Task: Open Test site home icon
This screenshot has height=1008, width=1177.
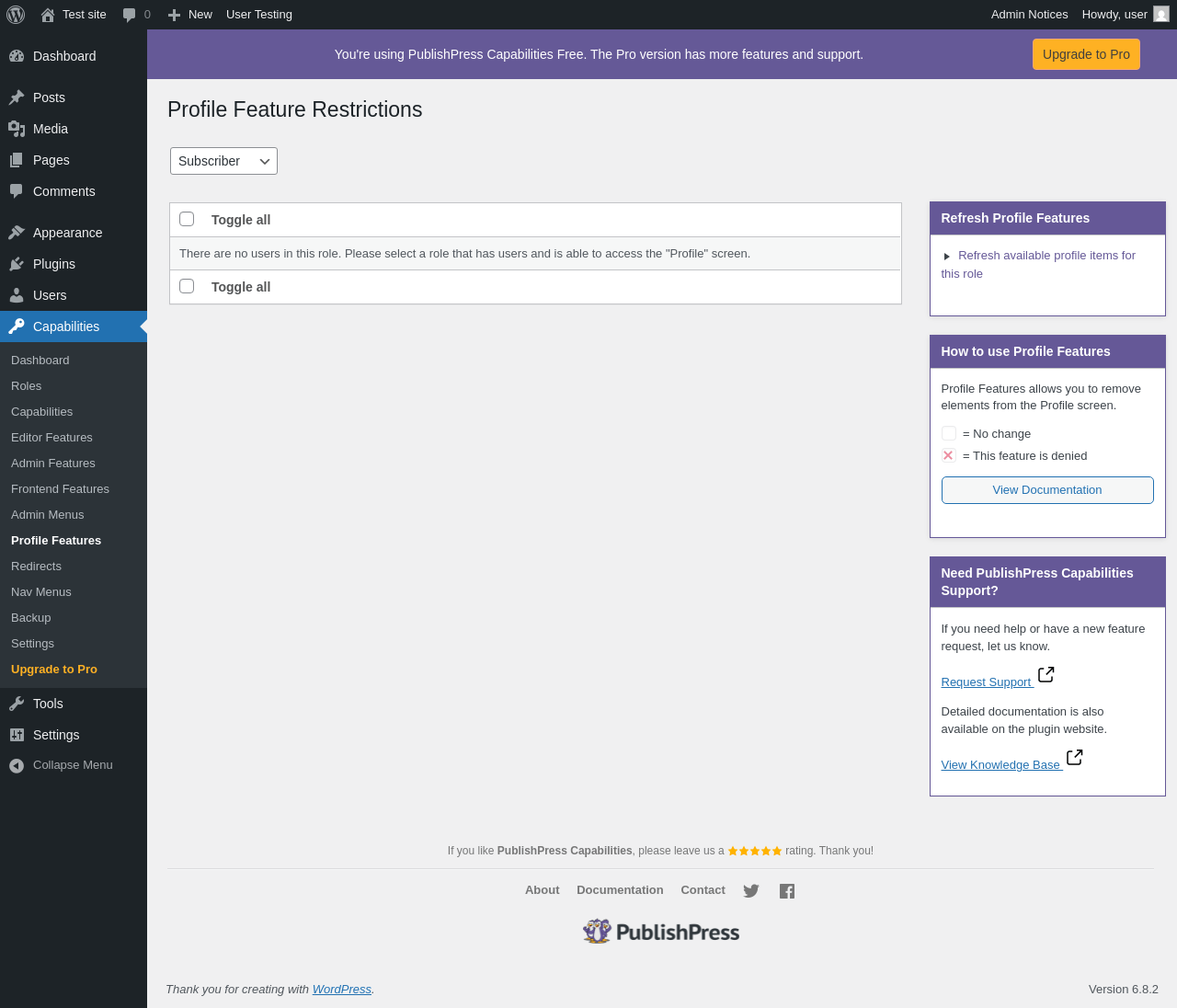Action: tap(48, 15)
